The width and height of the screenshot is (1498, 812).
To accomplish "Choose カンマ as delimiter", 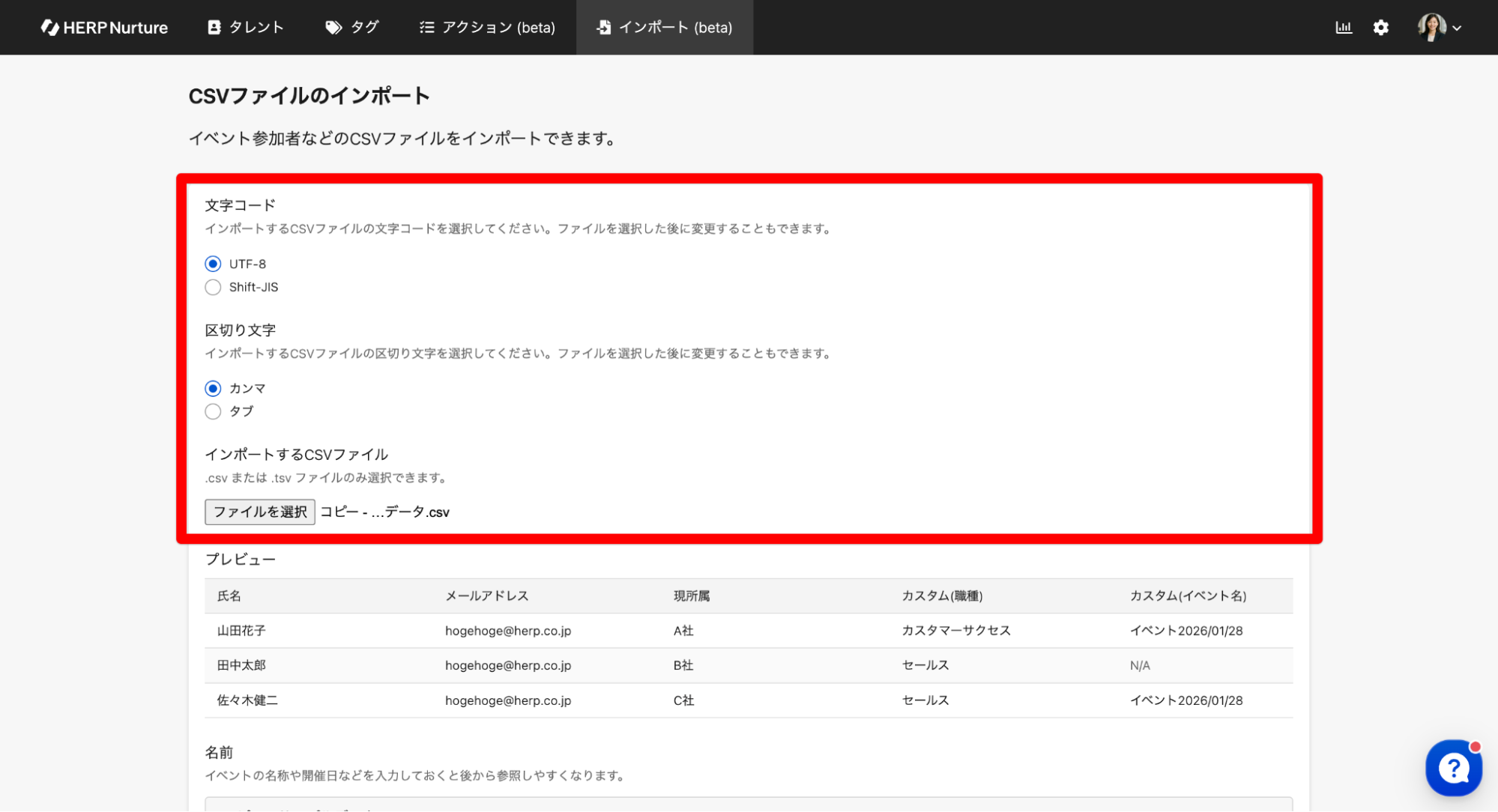I will point(213,388).
